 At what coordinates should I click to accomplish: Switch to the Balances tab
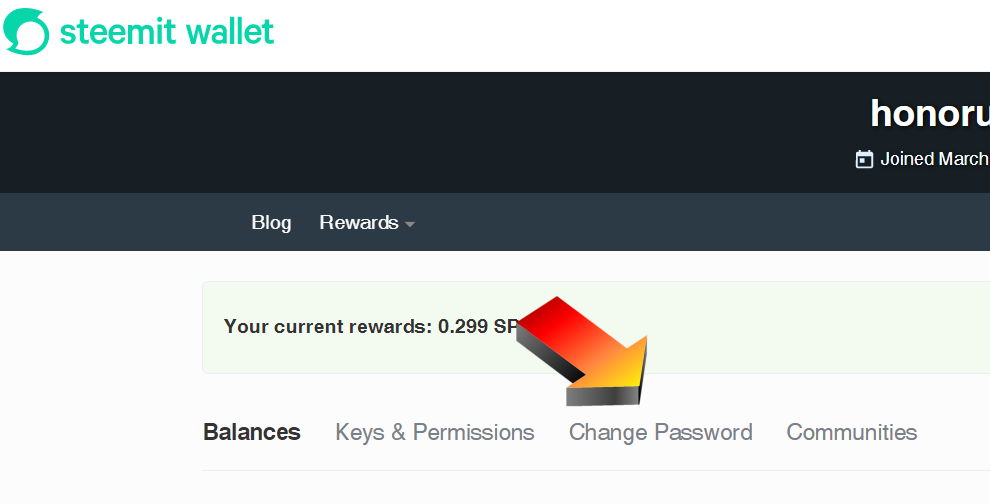[x=252, y=432]
